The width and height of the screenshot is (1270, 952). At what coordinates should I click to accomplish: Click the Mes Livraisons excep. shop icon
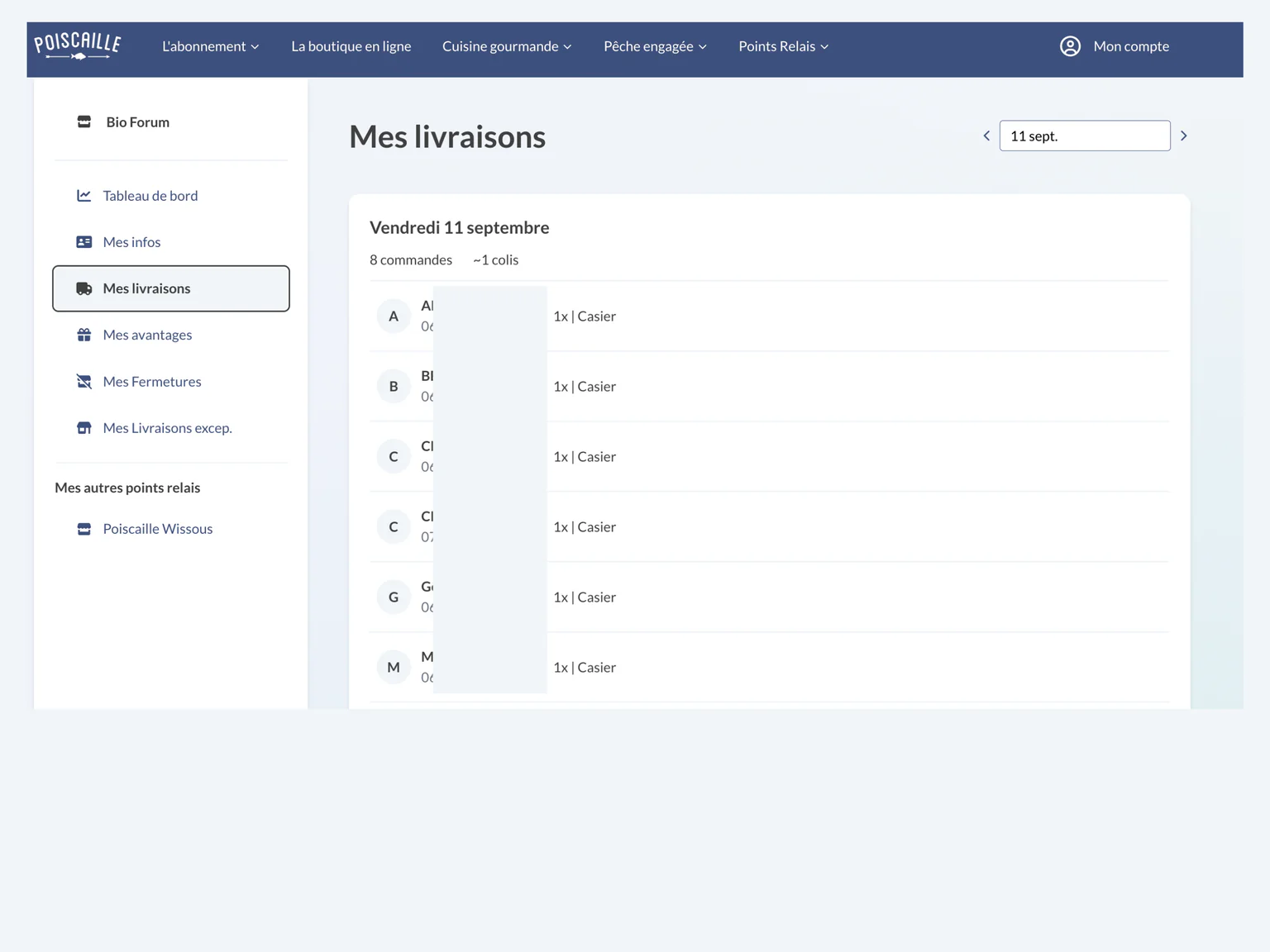coord(84,428)
